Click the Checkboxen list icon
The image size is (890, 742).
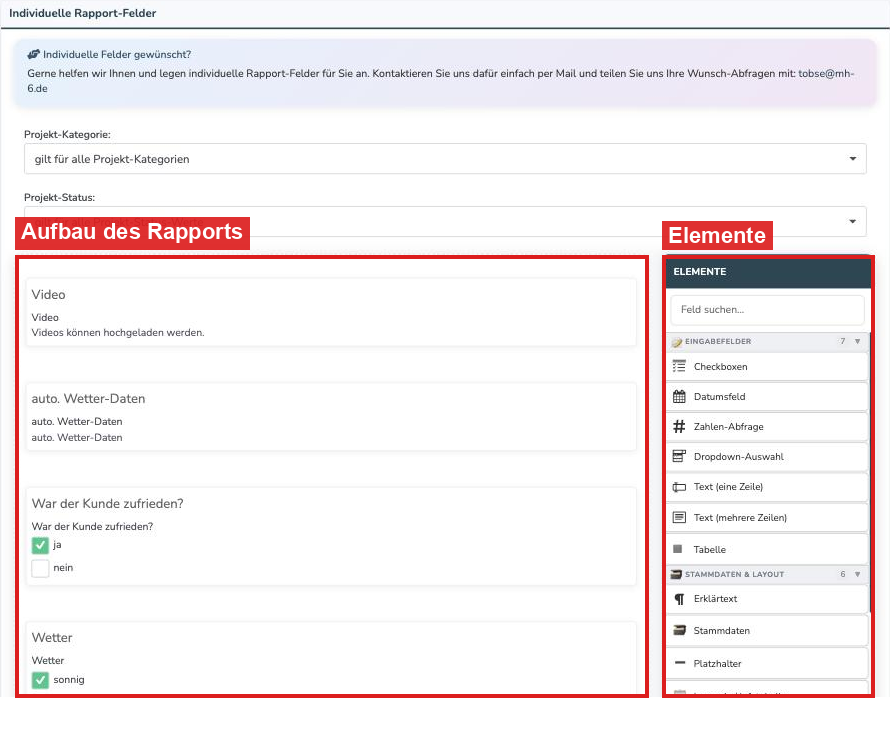point(679,366)
